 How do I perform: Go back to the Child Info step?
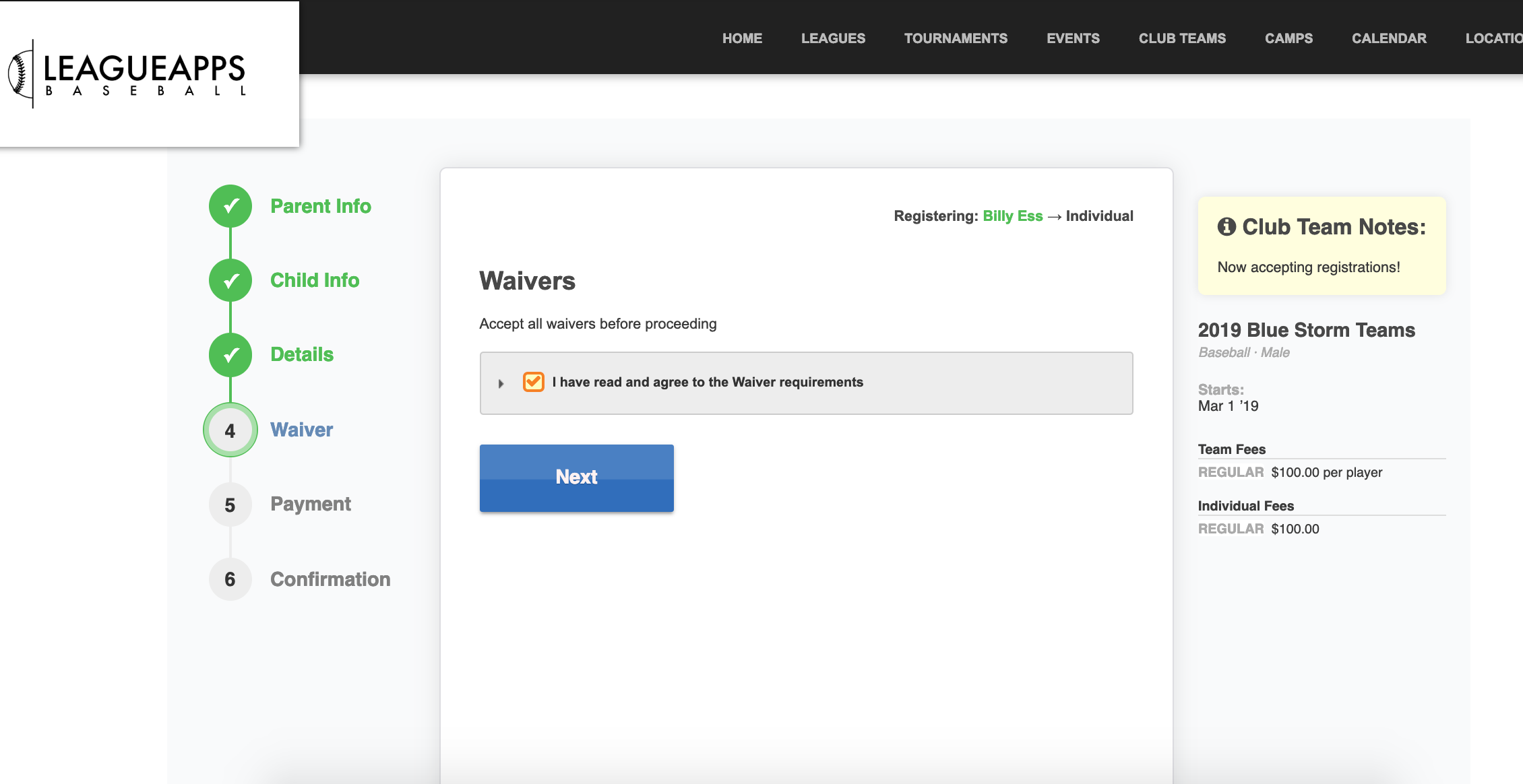point(315,280)
